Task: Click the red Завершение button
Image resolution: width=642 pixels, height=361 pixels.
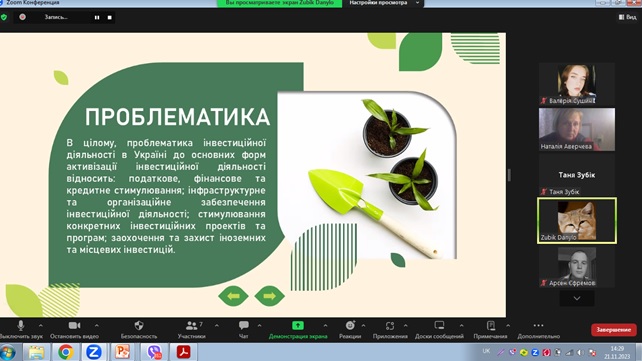Action: coord(613,329)
